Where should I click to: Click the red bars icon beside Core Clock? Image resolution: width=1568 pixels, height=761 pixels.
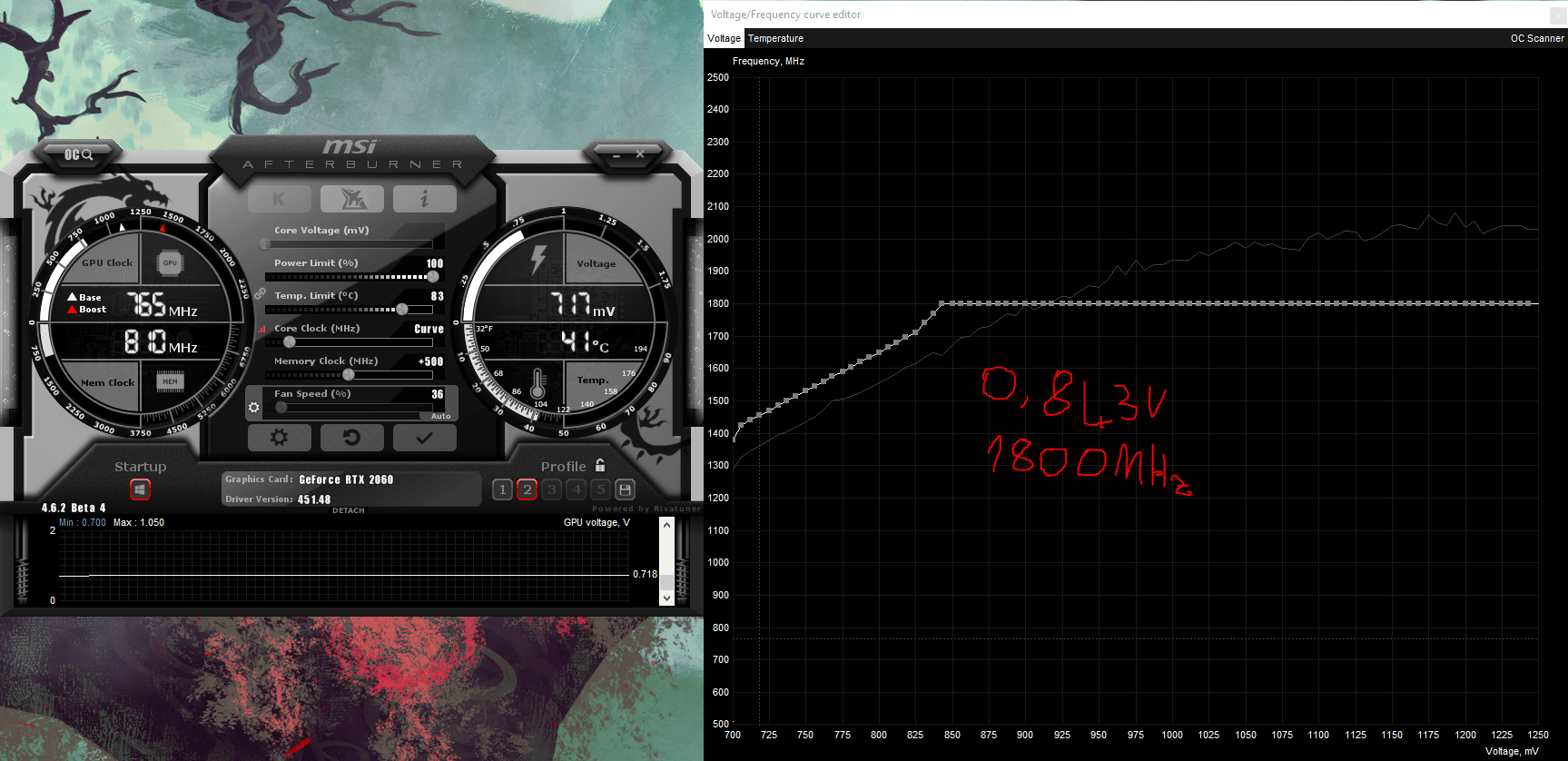(261, 329)
